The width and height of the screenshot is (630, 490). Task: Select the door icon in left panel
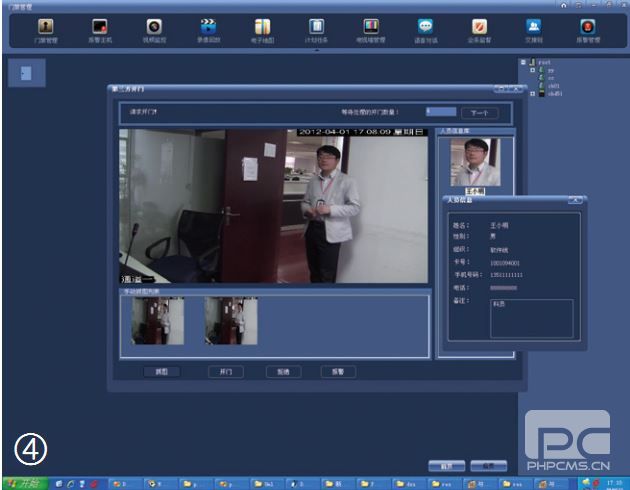point(25,72)
